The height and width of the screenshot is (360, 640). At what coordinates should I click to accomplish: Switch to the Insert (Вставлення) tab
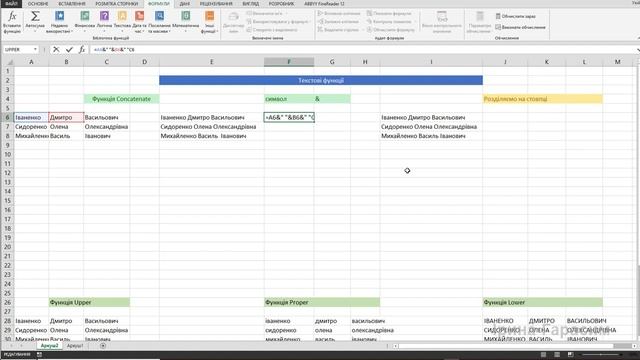tap(72, 4)
